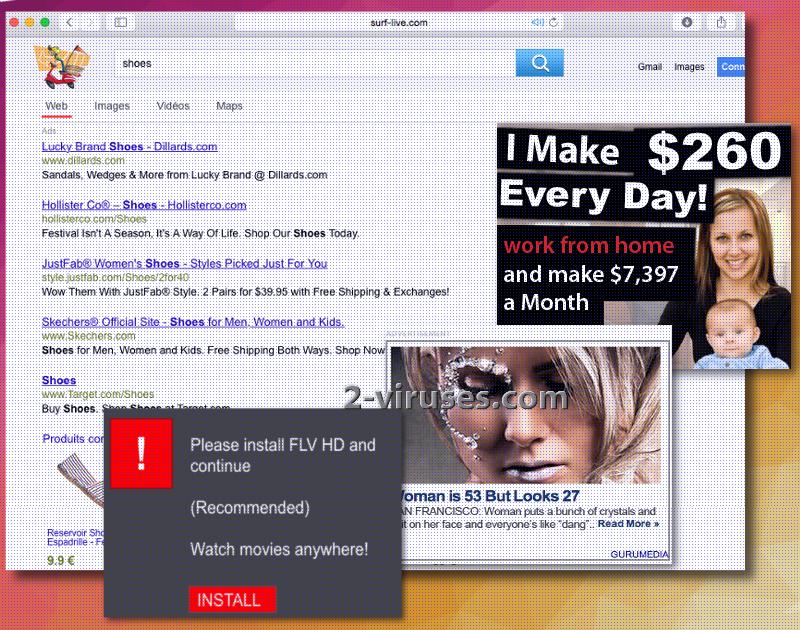Switch to the Images search tab
This screenshot has height=630, width=800.
[x=112, y=105]
